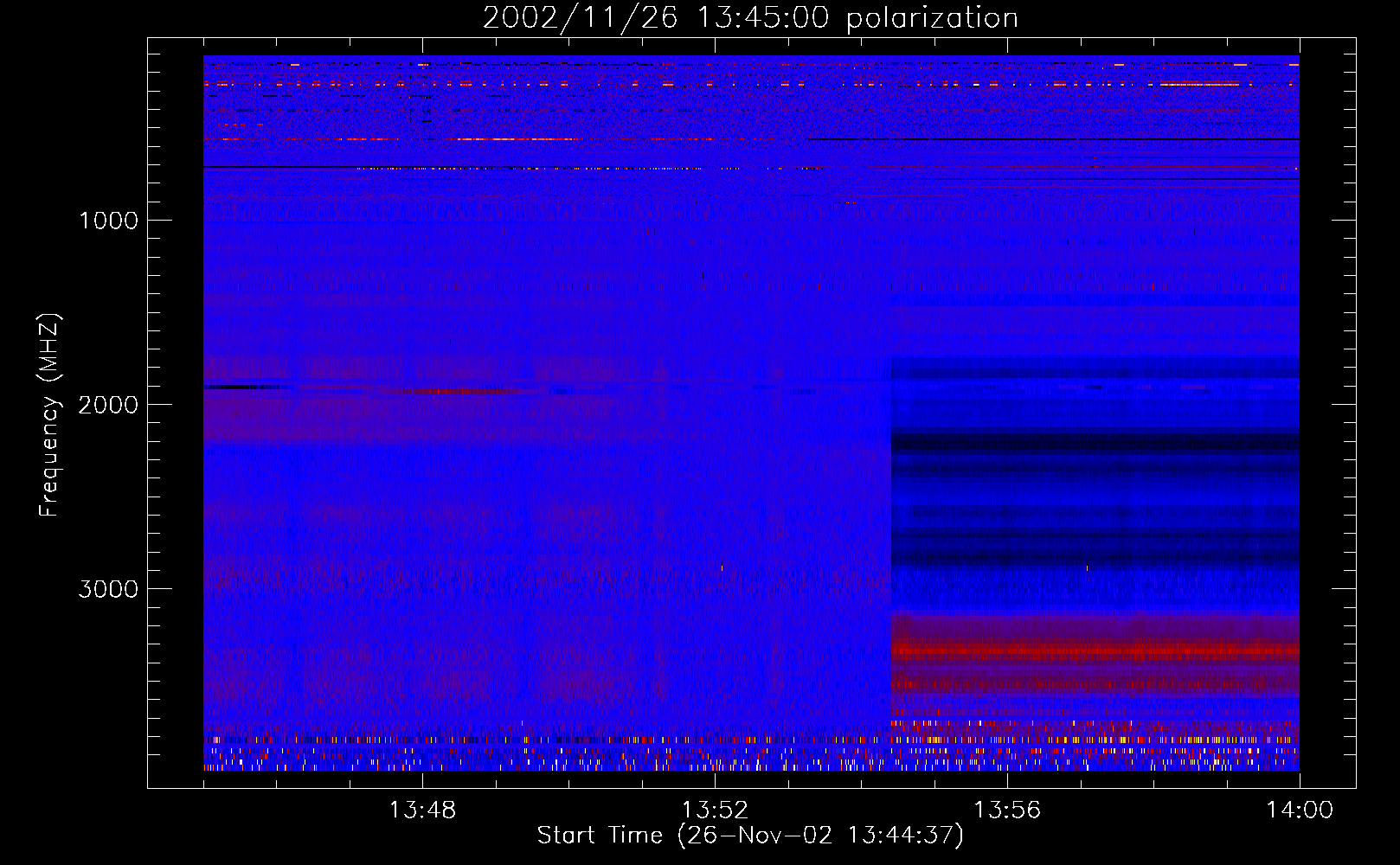Click the 14:00 time tick label
Screen dimensions: 1400x865
coord(1300,811)
